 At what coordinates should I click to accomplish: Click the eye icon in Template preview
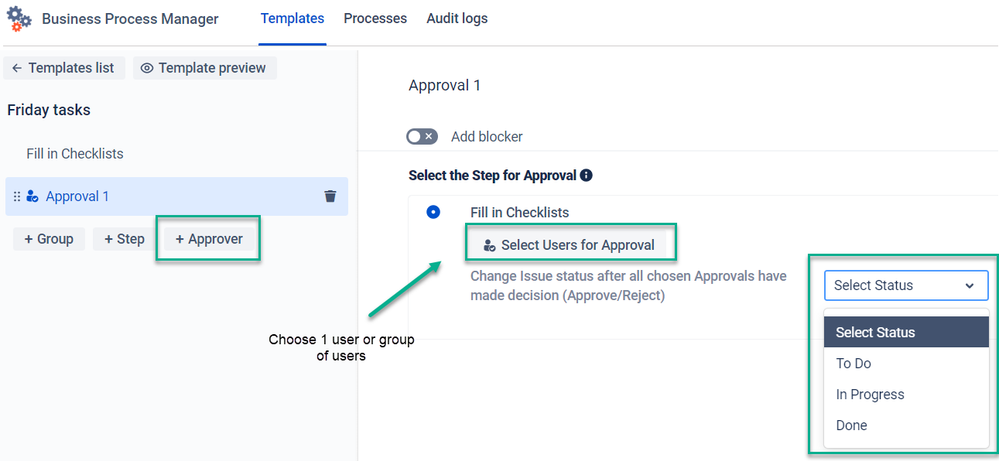point(147,68)
